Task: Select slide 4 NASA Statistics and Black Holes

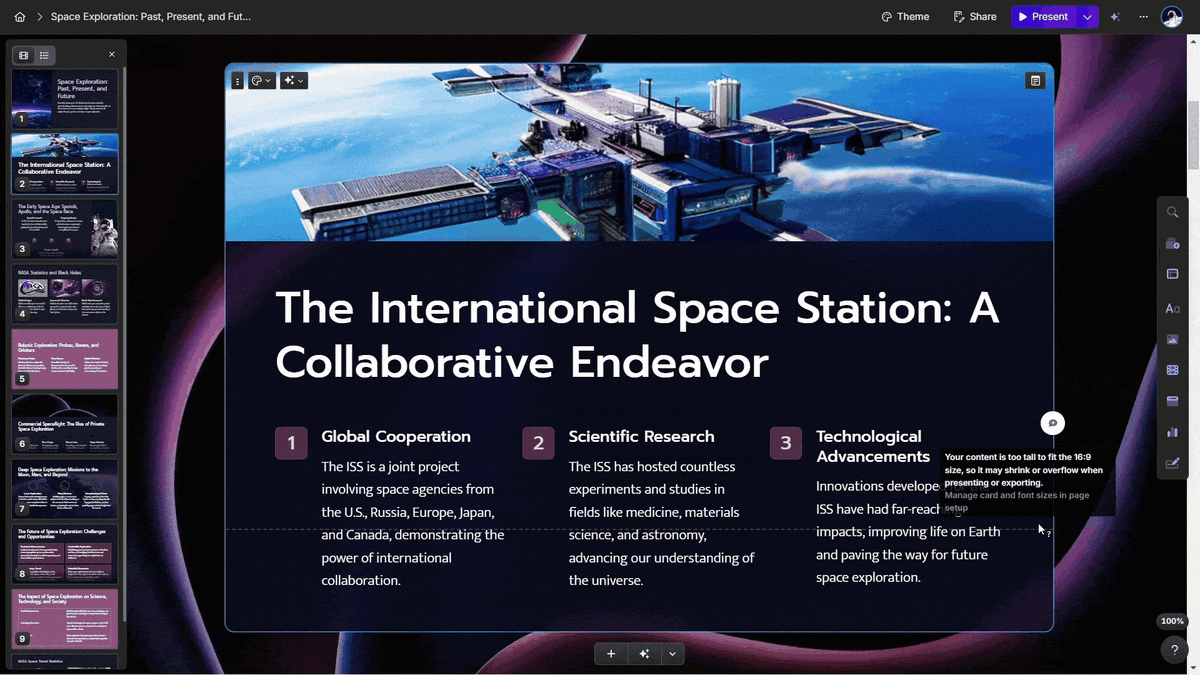Action: coord(65,294)
